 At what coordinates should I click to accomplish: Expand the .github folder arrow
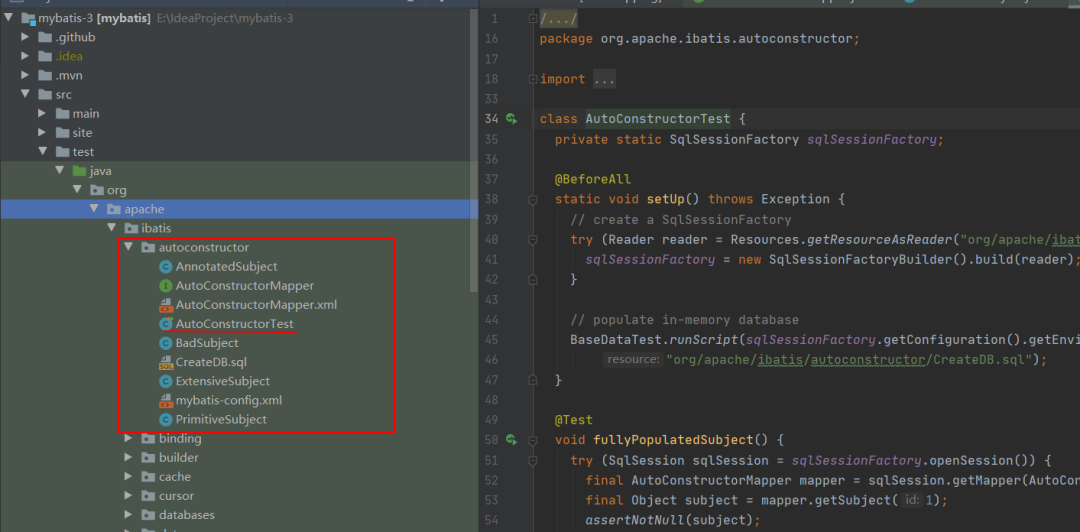pos(25,37)
